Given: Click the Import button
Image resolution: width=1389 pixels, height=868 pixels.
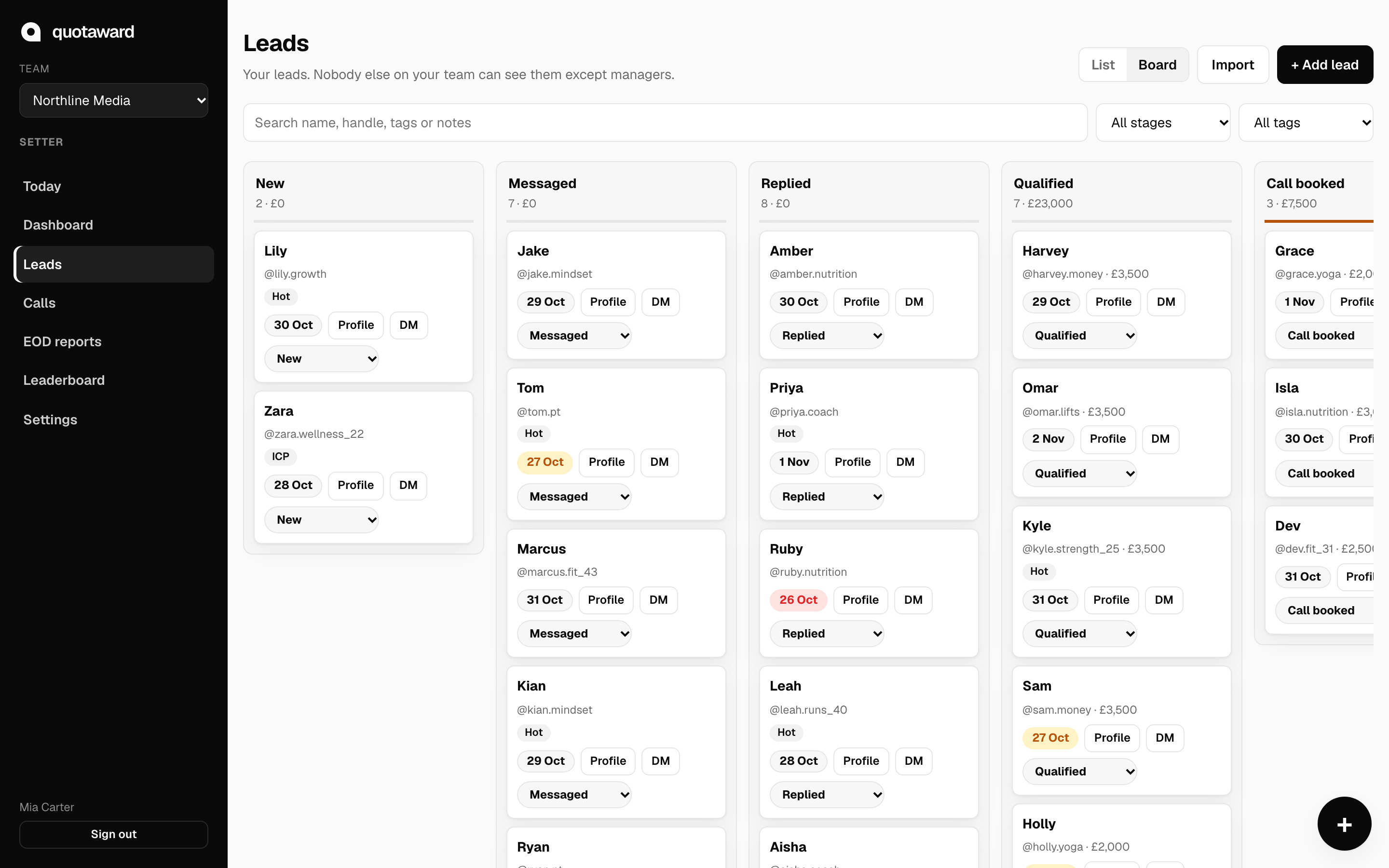Looking at the screenshot, I should click(1232, 65).
